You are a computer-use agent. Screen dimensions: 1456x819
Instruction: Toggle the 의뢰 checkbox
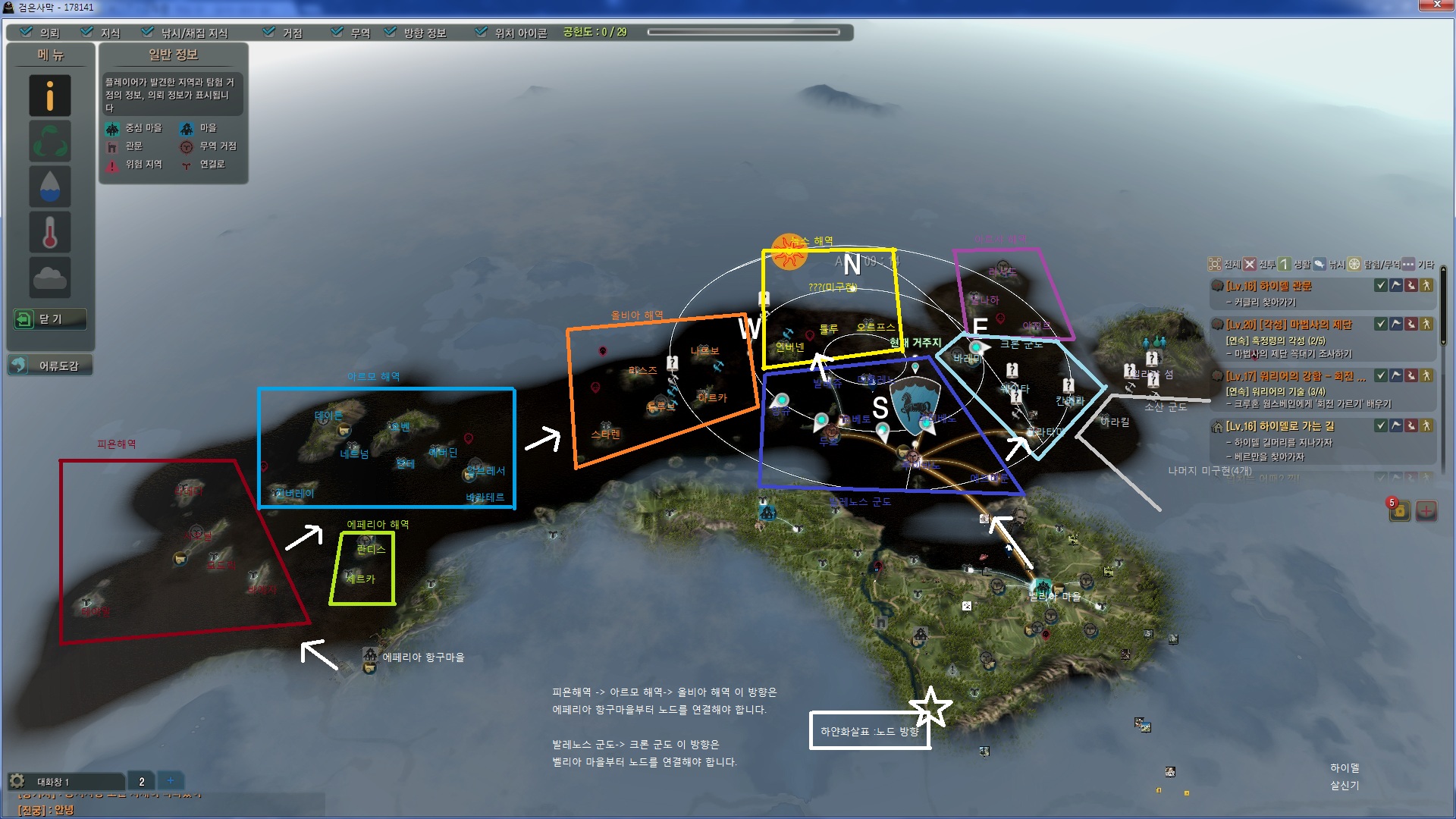pyautogui.click(x=27, y=32)
